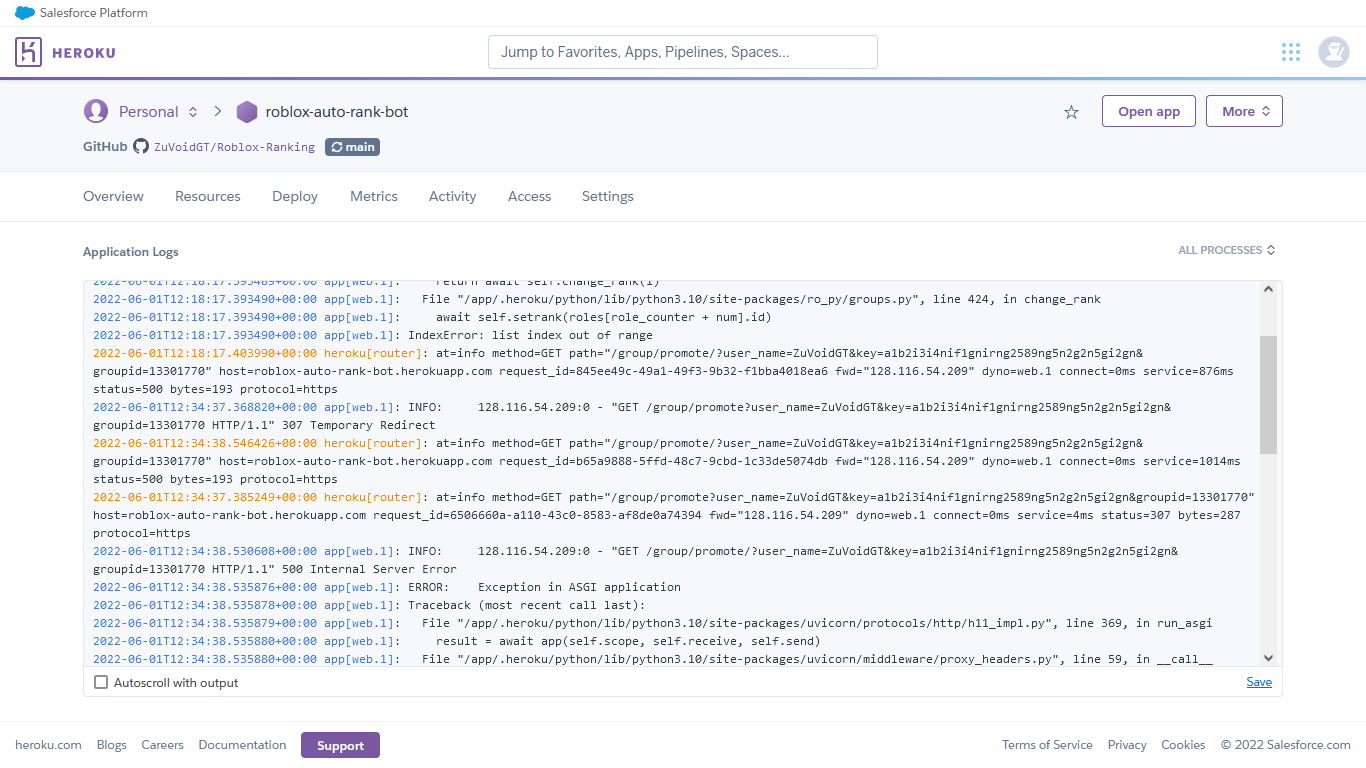Open the Terms of Service link
The image size is (1366, 768).
(1047, 745)
